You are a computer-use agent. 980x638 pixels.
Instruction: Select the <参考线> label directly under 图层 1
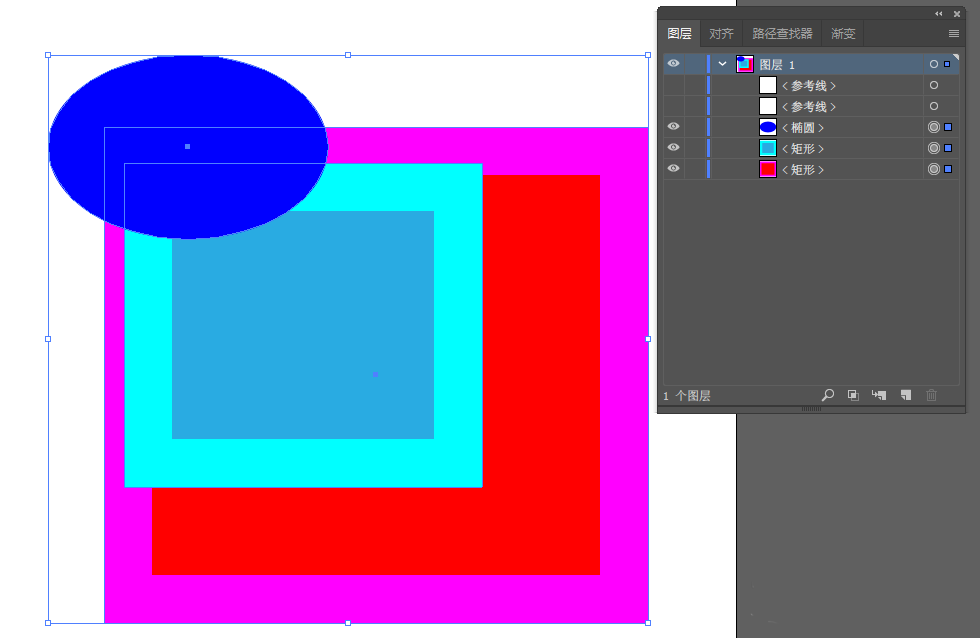tap(809, 86)
